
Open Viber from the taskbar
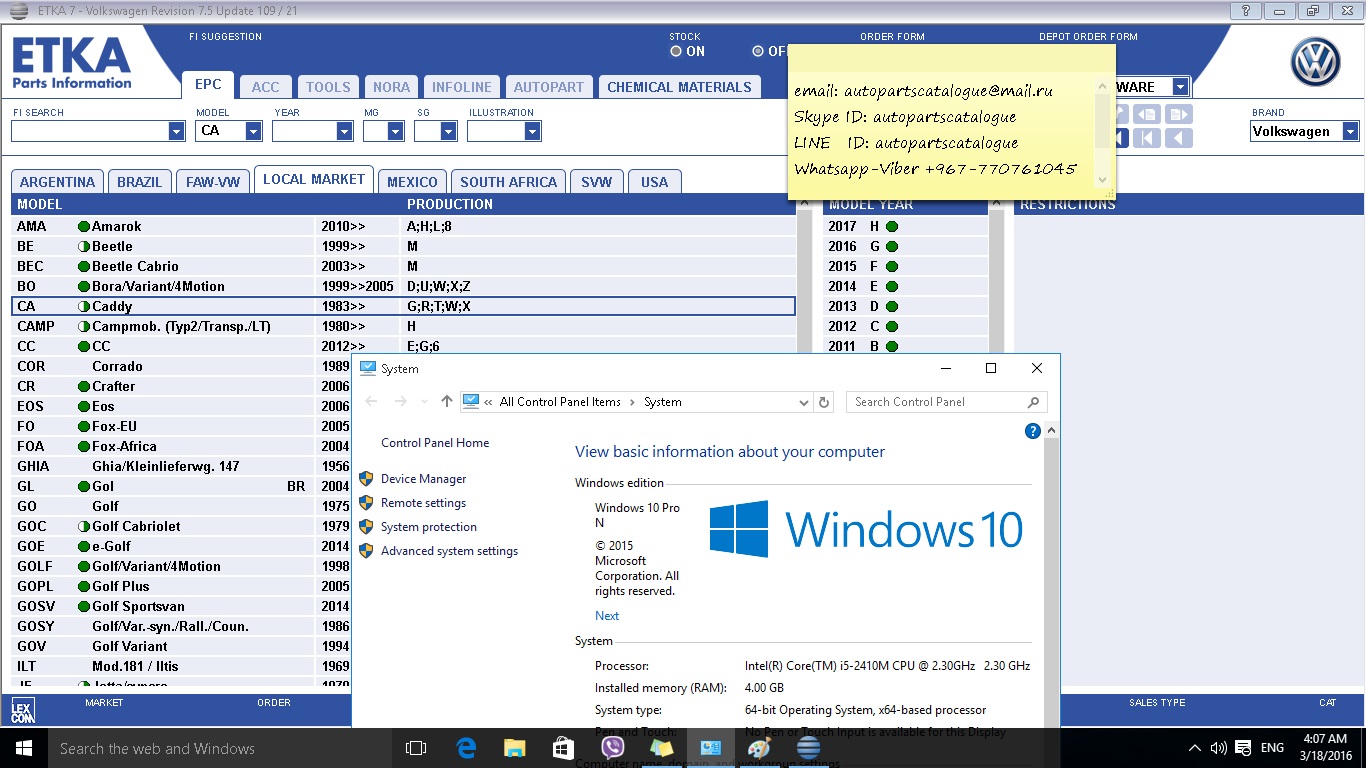612,748
